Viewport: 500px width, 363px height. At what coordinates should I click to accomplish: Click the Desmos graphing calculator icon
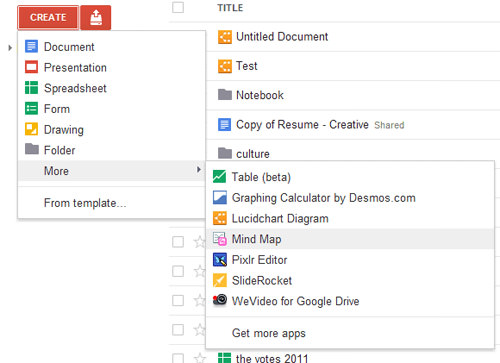(x=220, y=197)
